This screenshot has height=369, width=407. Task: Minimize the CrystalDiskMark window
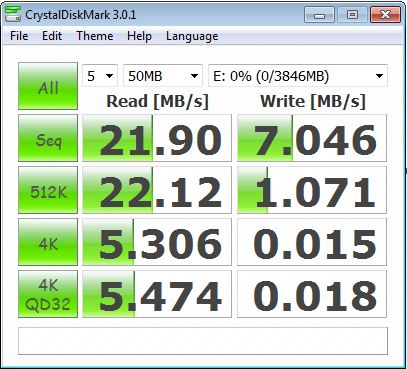[x=319, y=15]
